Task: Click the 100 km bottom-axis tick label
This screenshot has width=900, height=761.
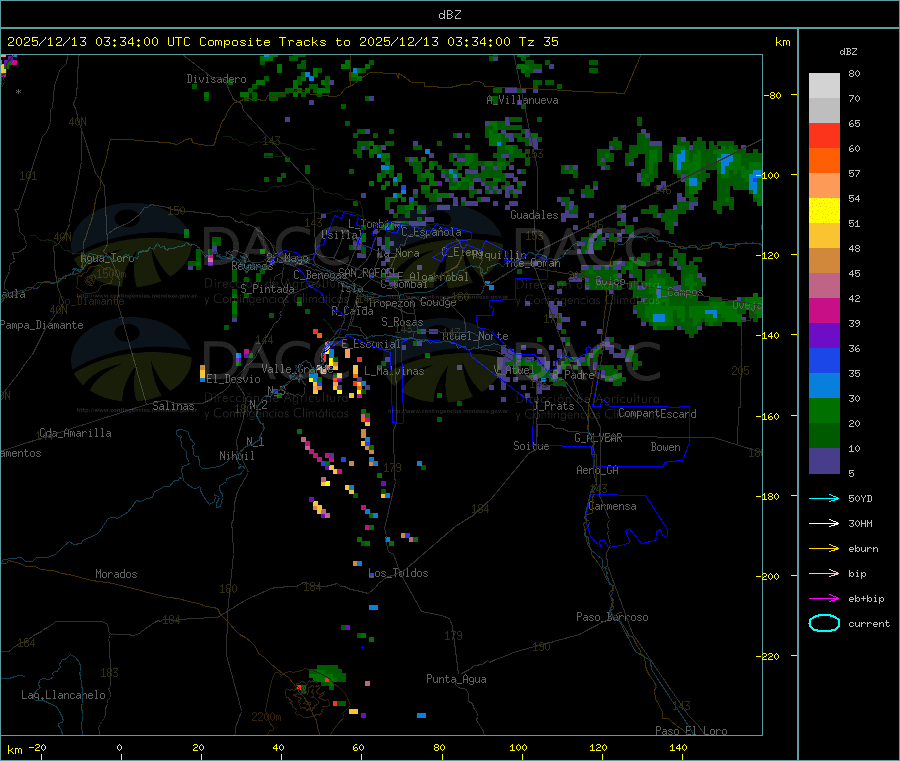Action: (518, 747)
